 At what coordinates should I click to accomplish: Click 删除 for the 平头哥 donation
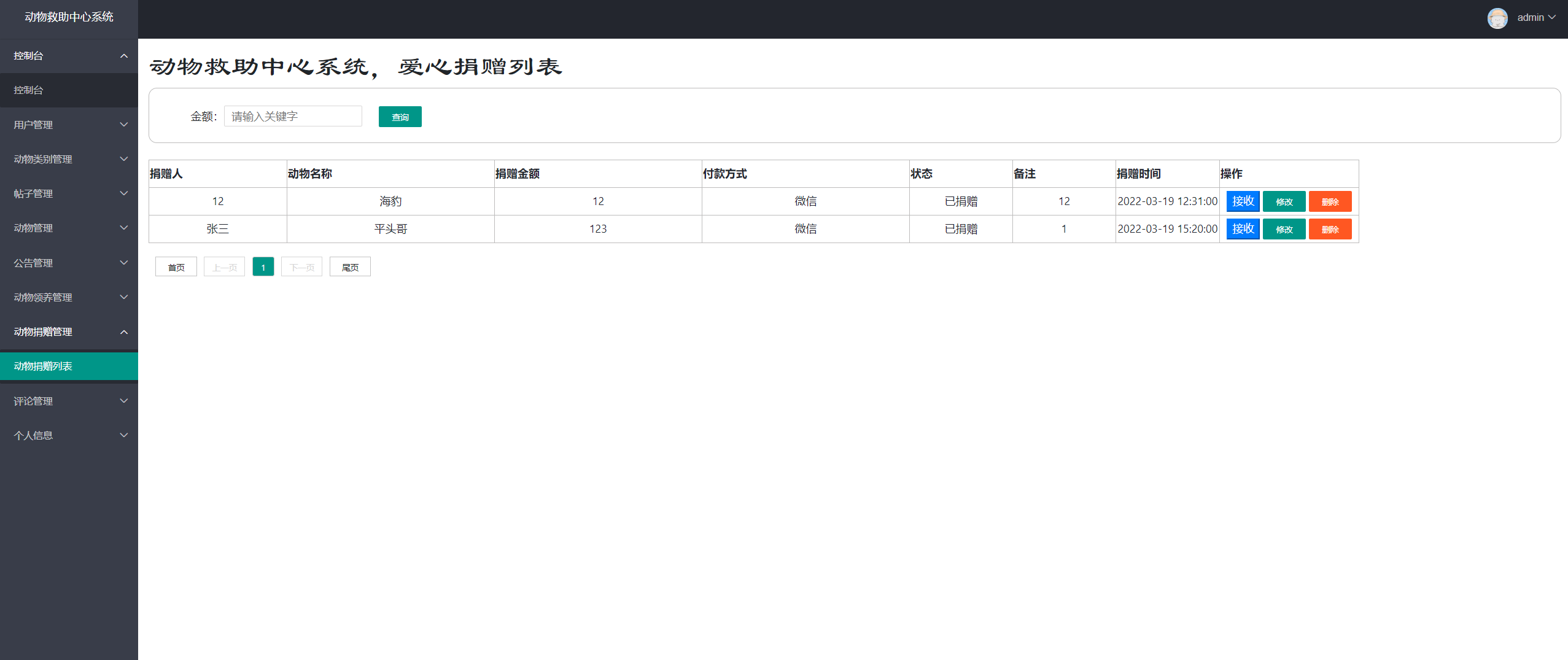[x=1330, y=230]
